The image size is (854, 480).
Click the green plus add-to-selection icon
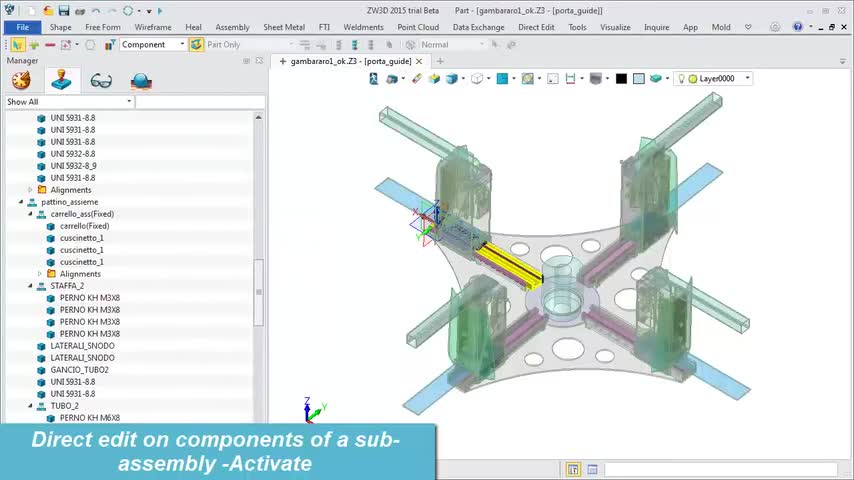point(34,45)
